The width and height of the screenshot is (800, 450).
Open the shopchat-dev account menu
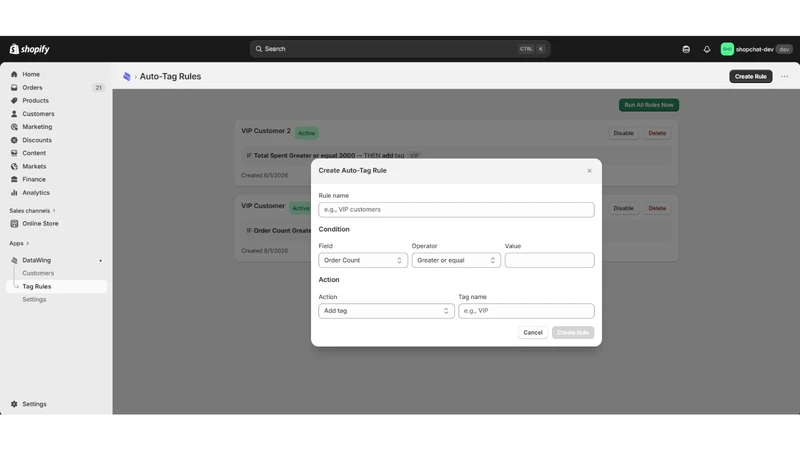pos(756,49)
